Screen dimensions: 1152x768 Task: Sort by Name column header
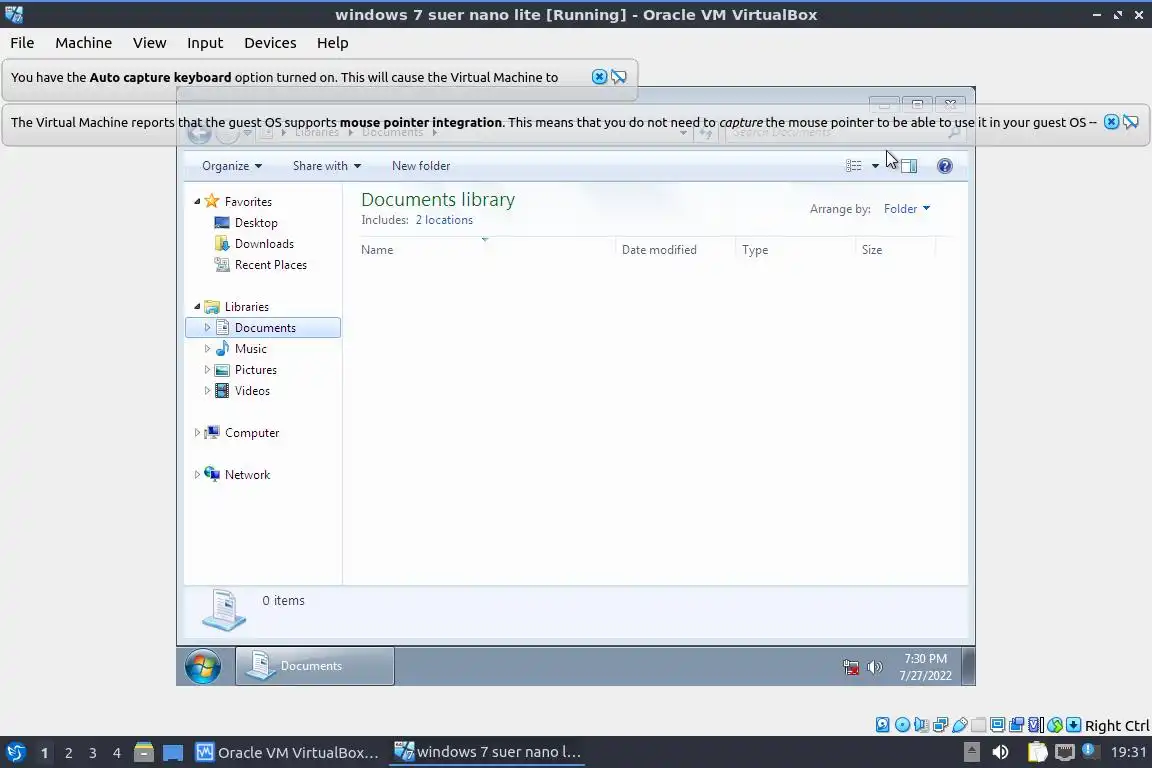(486, 250)
